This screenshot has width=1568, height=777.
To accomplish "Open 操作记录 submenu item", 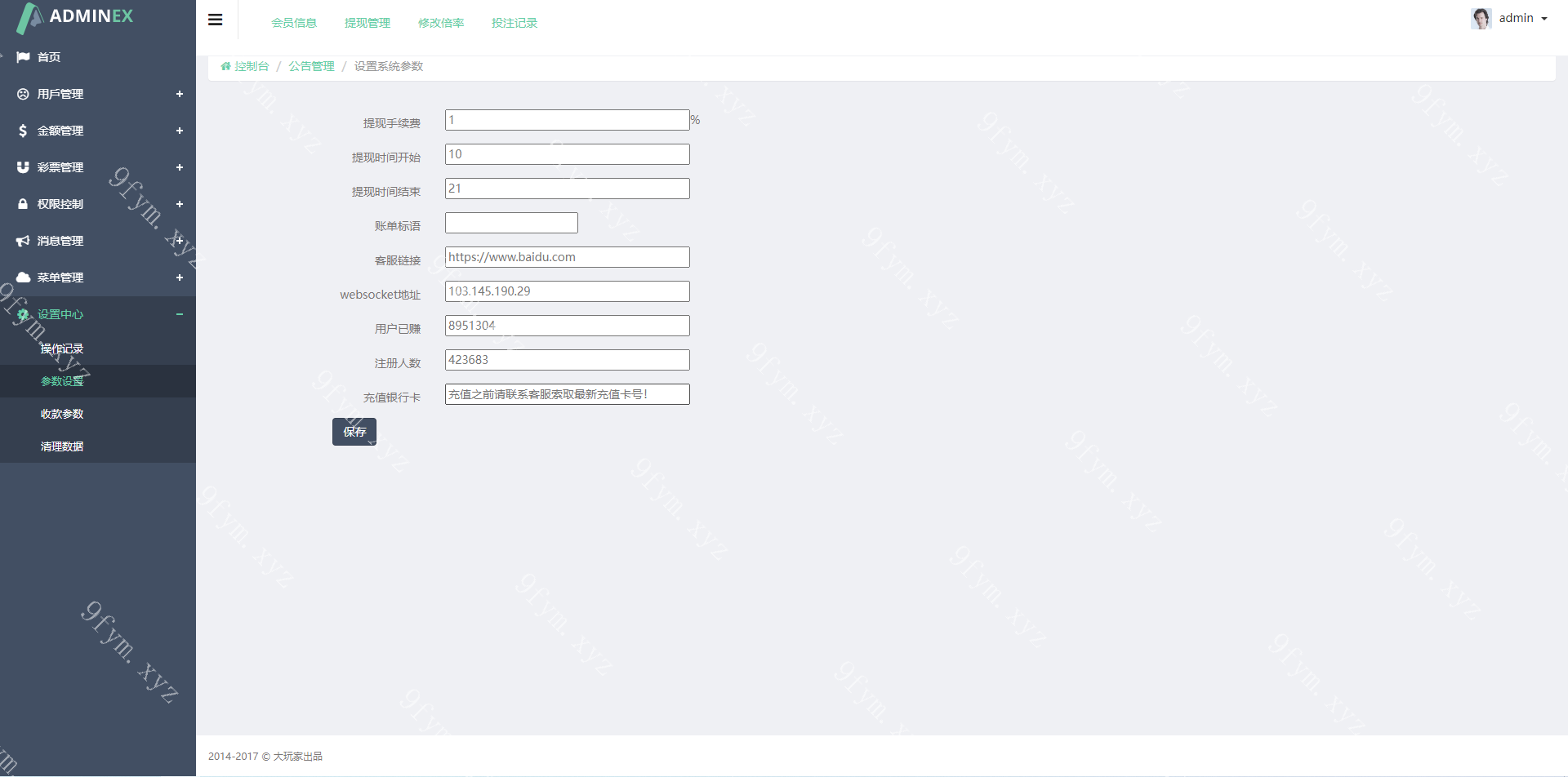I will tap(62, 349).
